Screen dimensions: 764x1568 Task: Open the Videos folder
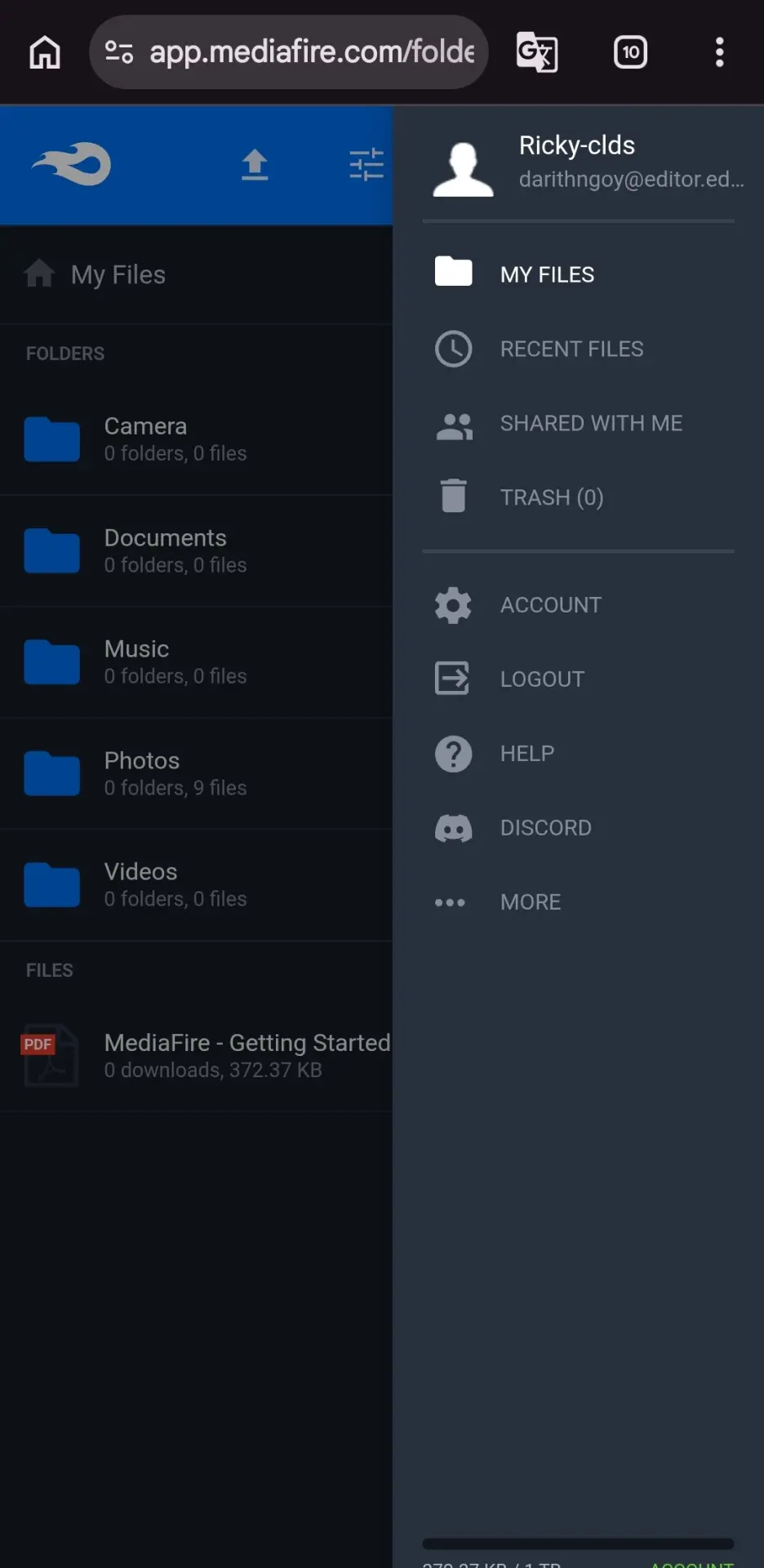pyautogui.click(x=196, y=884)
